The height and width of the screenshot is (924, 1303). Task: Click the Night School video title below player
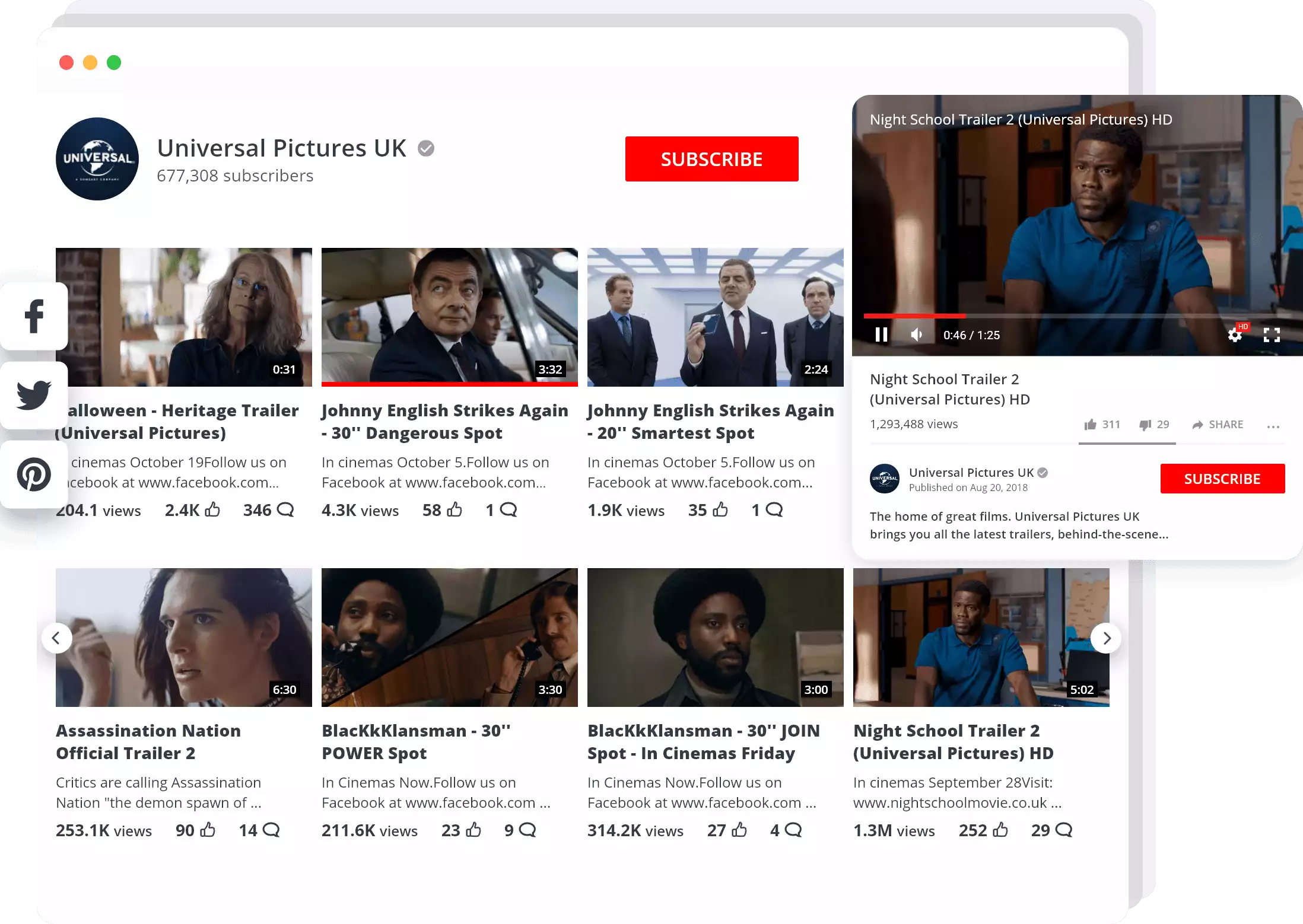coord(950,389)
